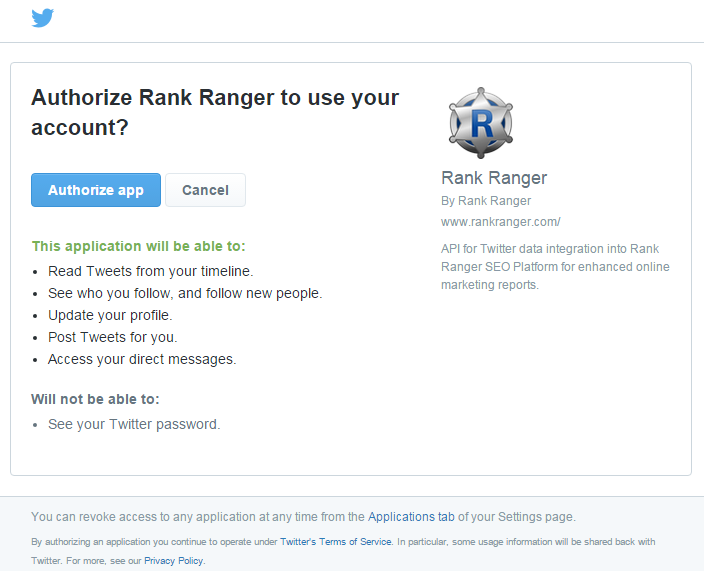This screenshot has height=571, width=704.
Task: Click the Rank Ranger app name
Action: click(494, 178)
